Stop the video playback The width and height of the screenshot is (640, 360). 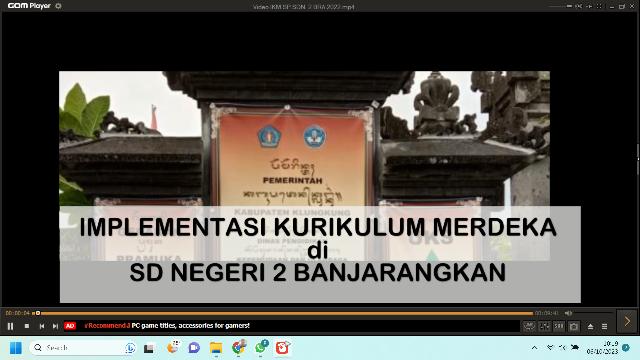click(x=27, y=326)
